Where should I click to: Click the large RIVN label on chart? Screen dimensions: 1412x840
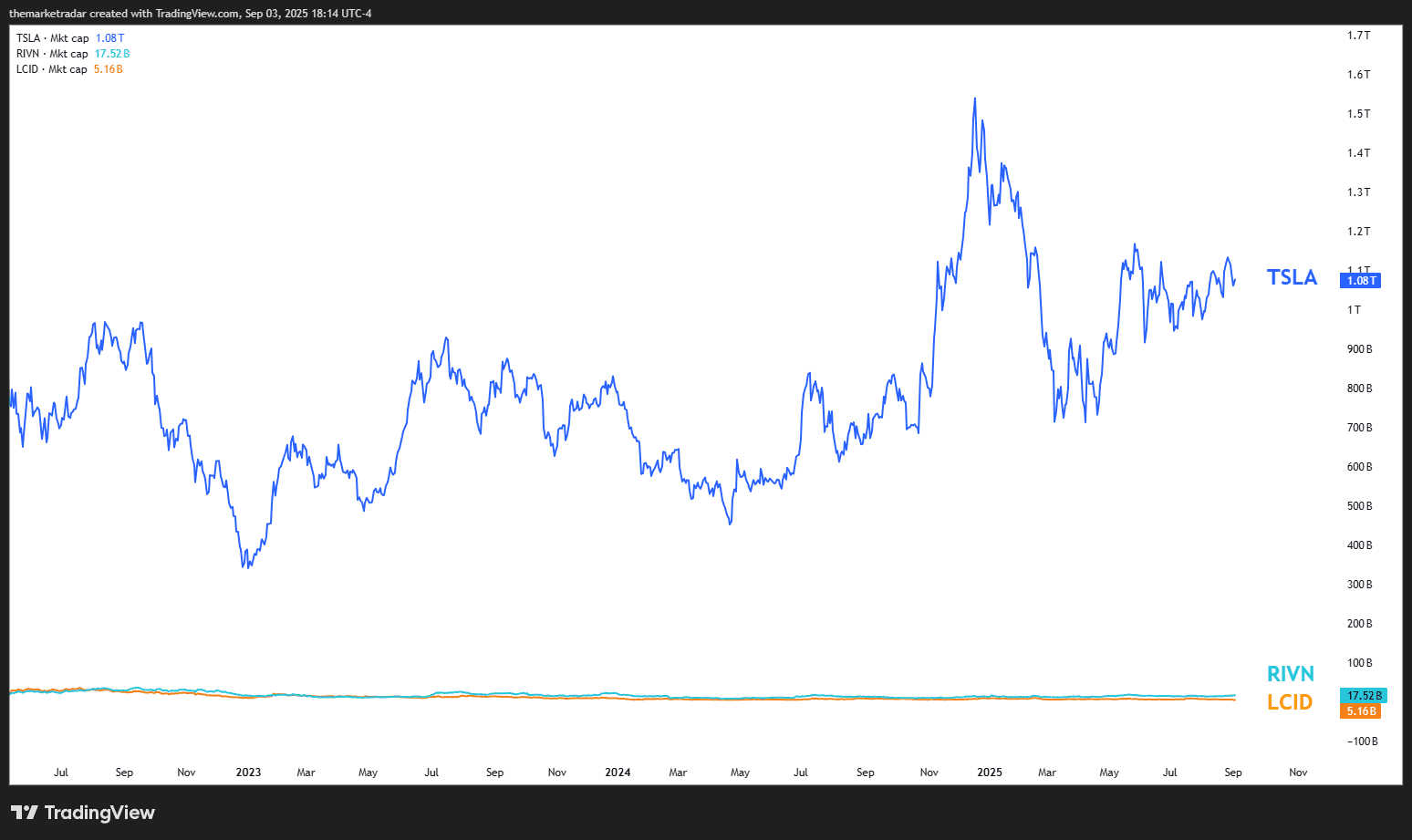click(x=1290, y=674)
